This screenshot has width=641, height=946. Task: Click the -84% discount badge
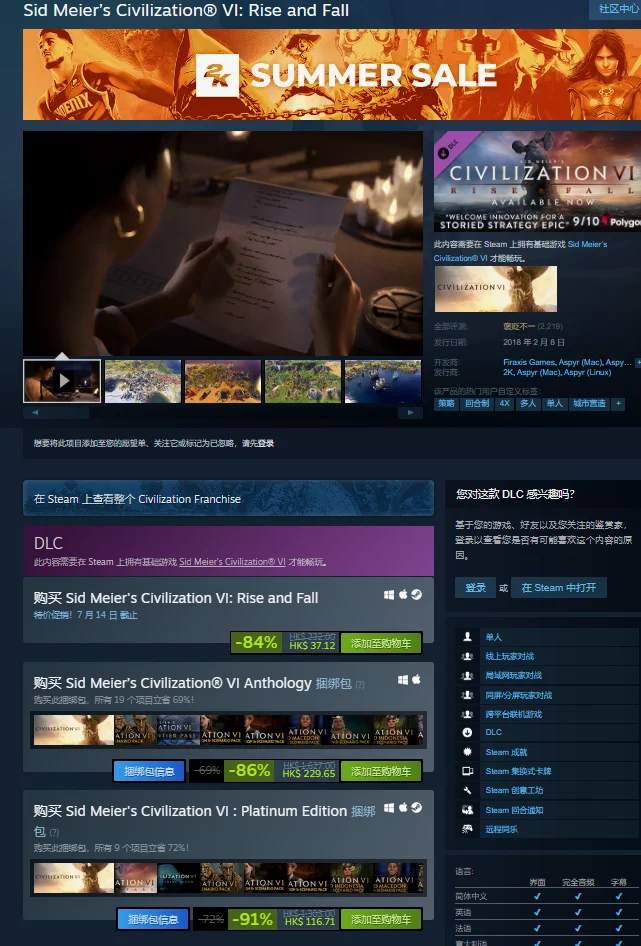click(257, 643)
